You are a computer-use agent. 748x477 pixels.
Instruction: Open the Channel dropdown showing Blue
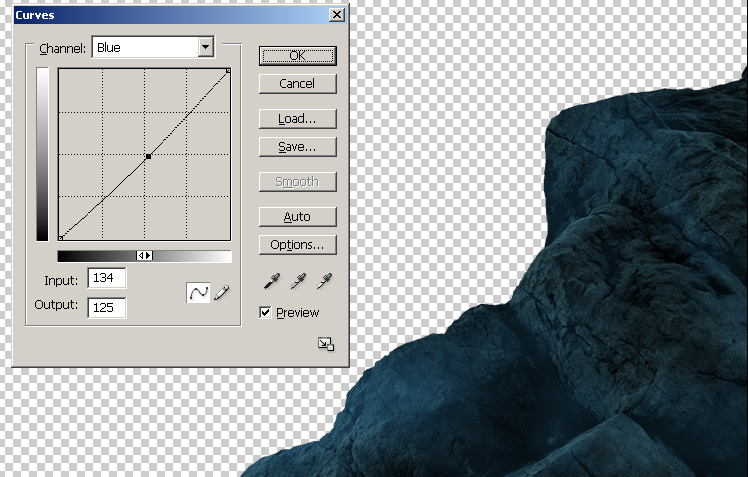click(x=153, y=47)
